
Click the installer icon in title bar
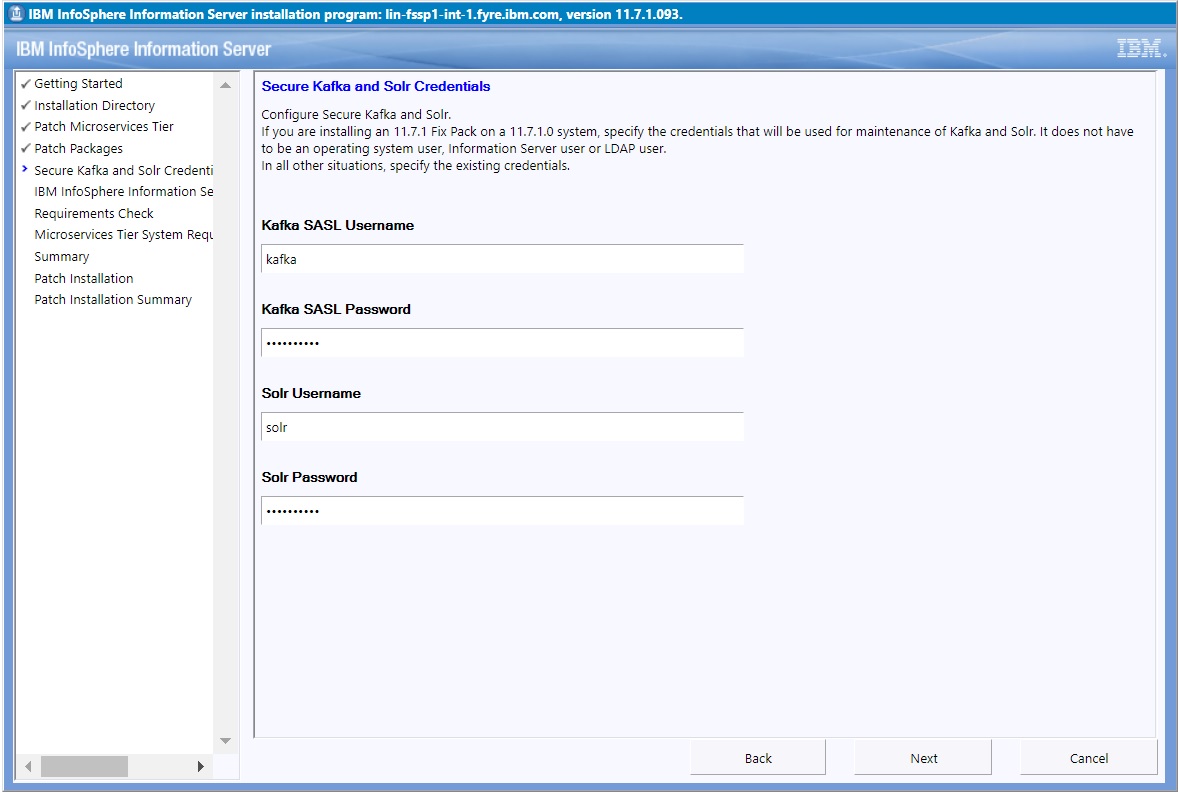16,14
